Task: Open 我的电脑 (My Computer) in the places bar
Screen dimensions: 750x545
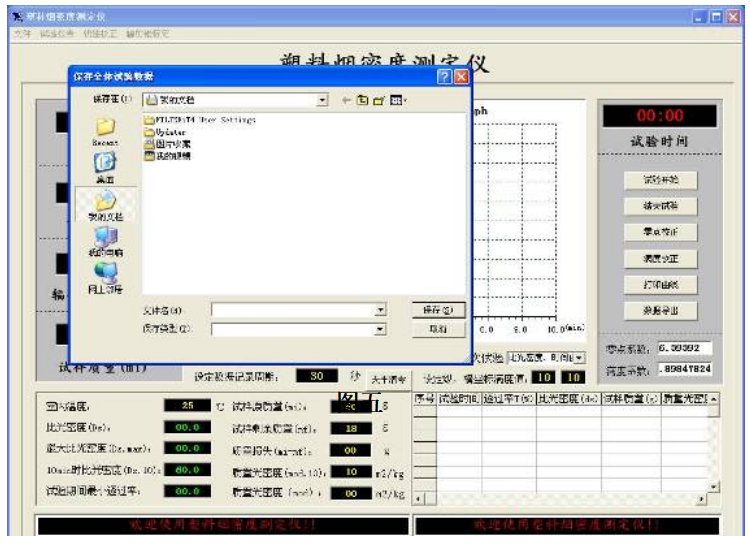Action: [106, 241]
